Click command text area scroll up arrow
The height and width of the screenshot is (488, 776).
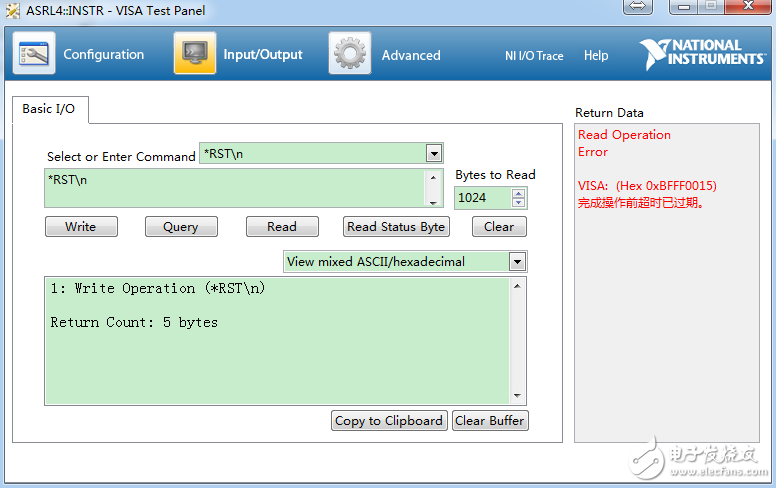(433, 177)
